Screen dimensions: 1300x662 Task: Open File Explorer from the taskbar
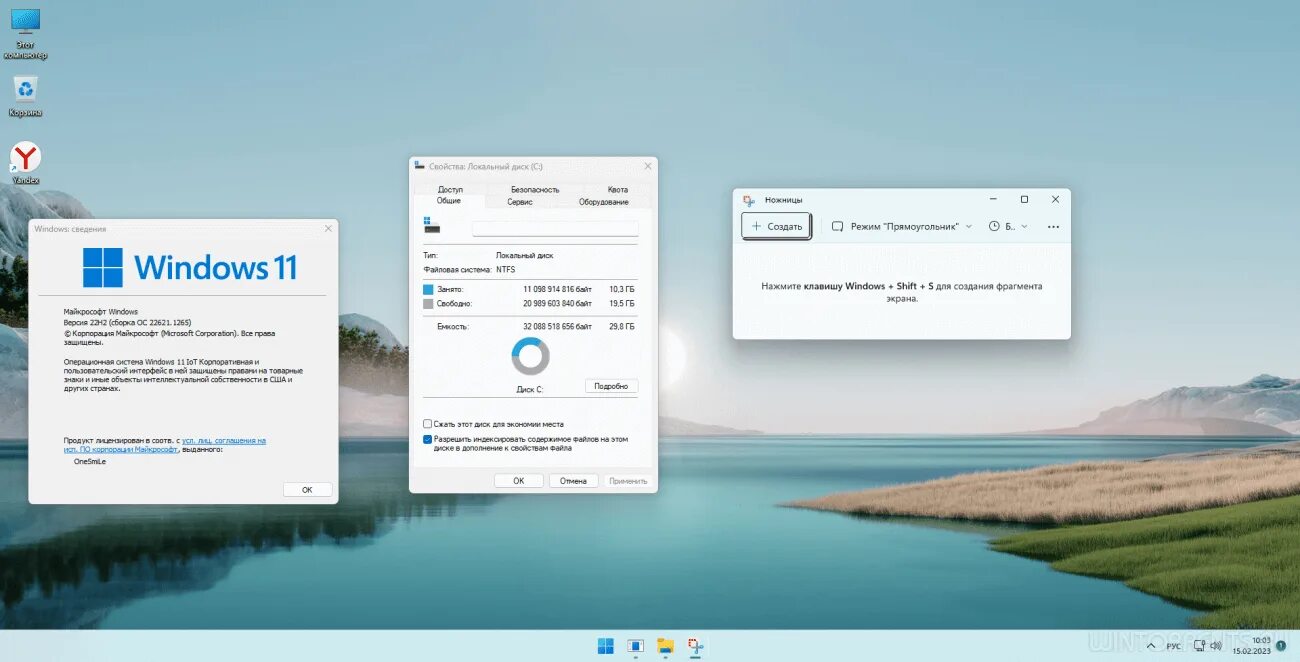(x=665, y=646)
